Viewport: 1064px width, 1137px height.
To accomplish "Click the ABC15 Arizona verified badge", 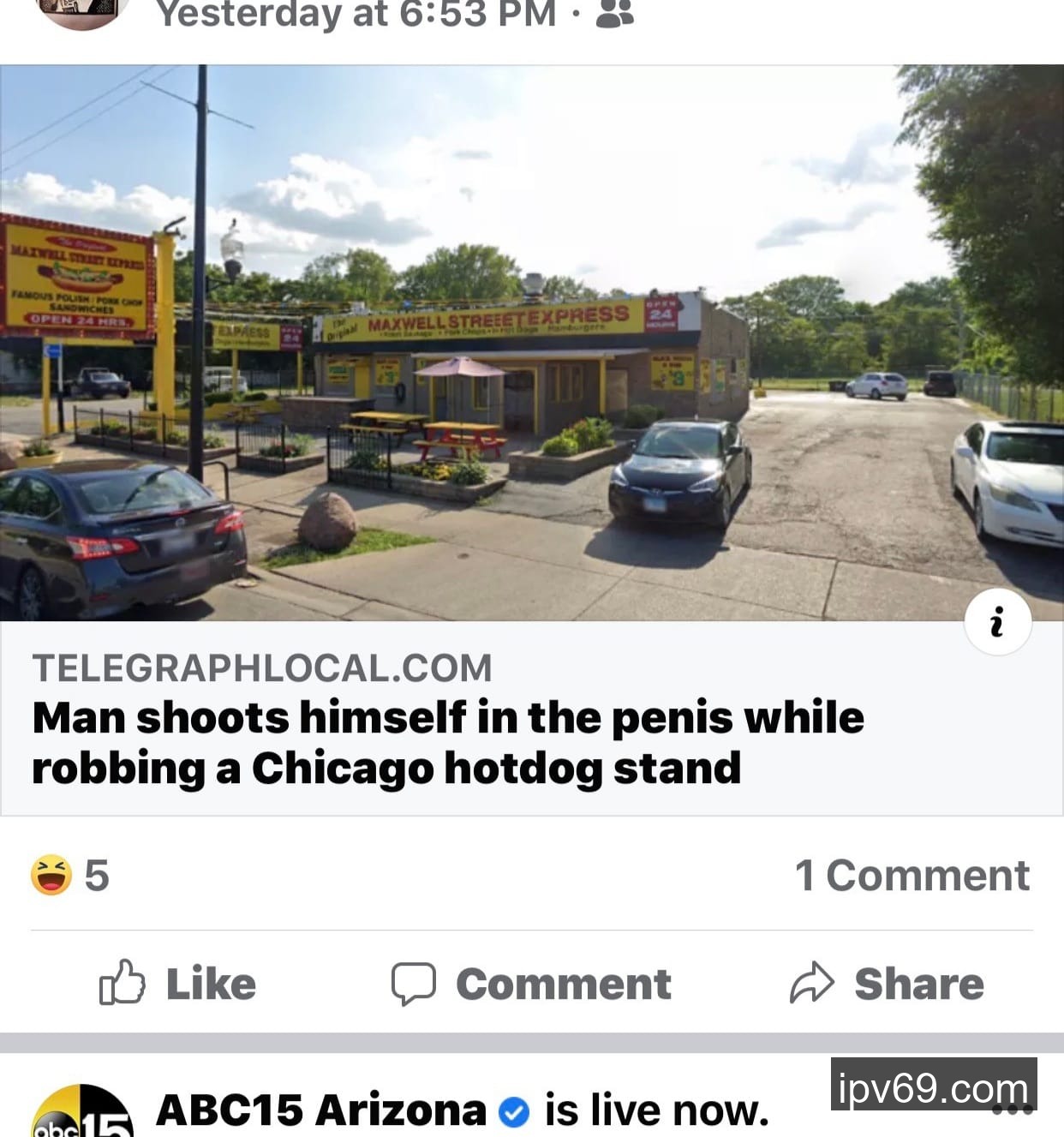I will tap(514, 1111).
